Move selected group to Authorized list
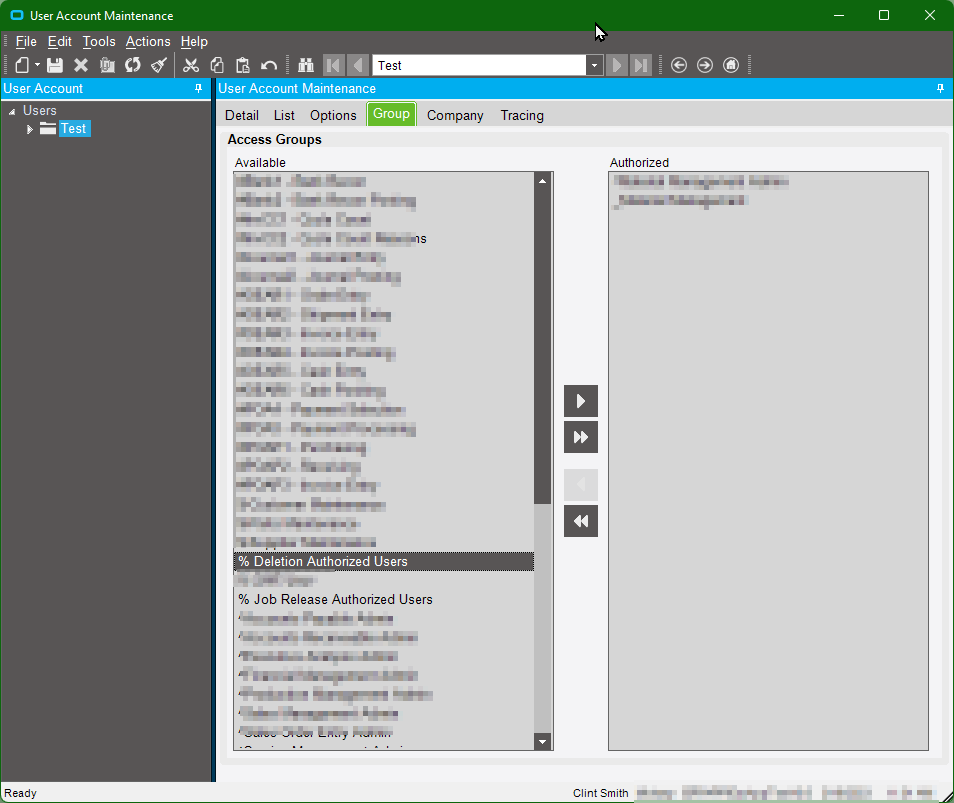The width and height of the screenshot is (954, 803). tap(580, 401)
